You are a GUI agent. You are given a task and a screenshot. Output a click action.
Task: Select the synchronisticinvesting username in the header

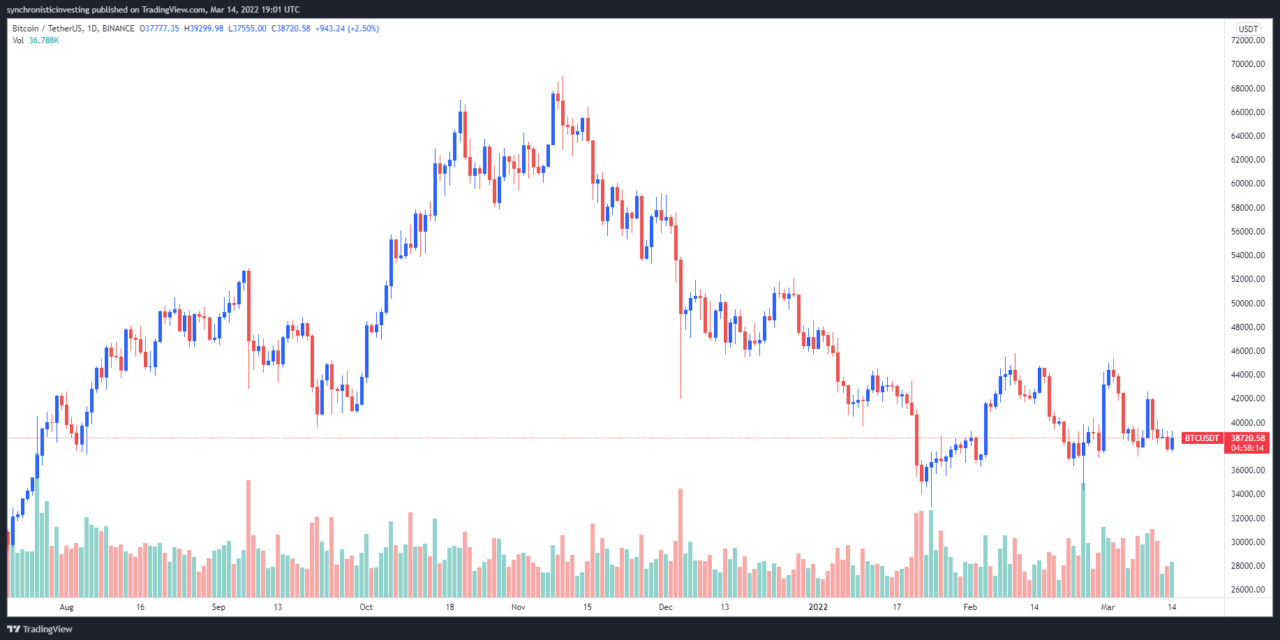pyautogui.click(x=48, y=8)
